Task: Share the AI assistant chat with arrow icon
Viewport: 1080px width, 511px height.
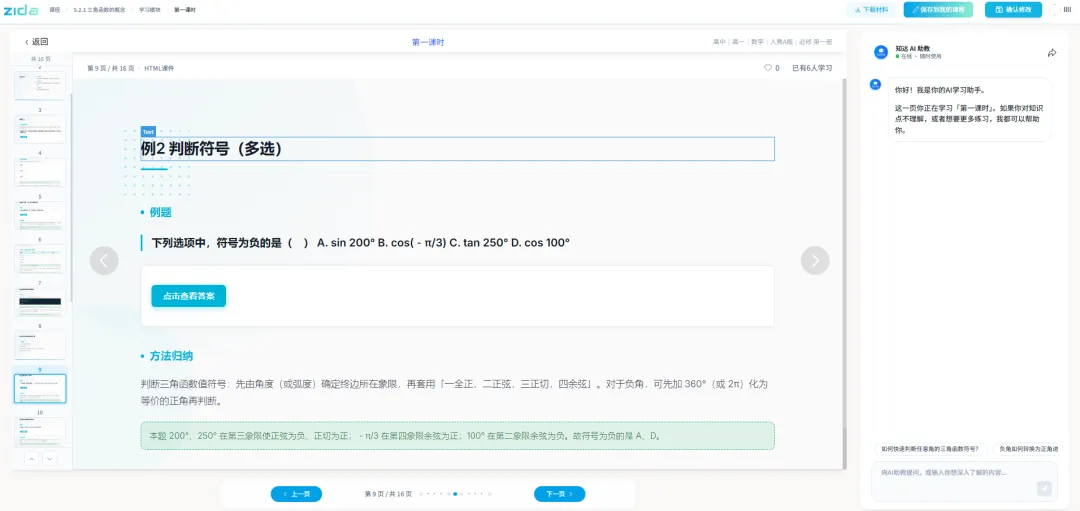Action: (x=1052, y=53)
